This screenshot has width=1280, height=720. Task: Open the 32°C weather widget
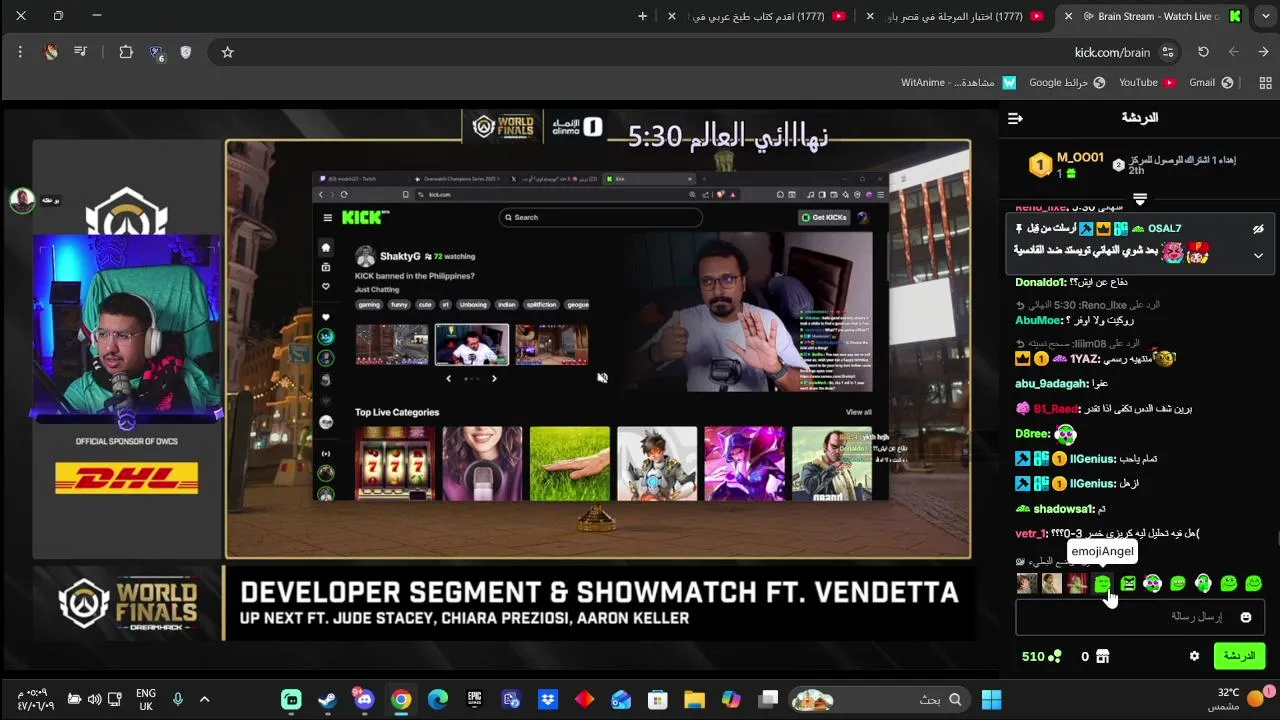1238,699
